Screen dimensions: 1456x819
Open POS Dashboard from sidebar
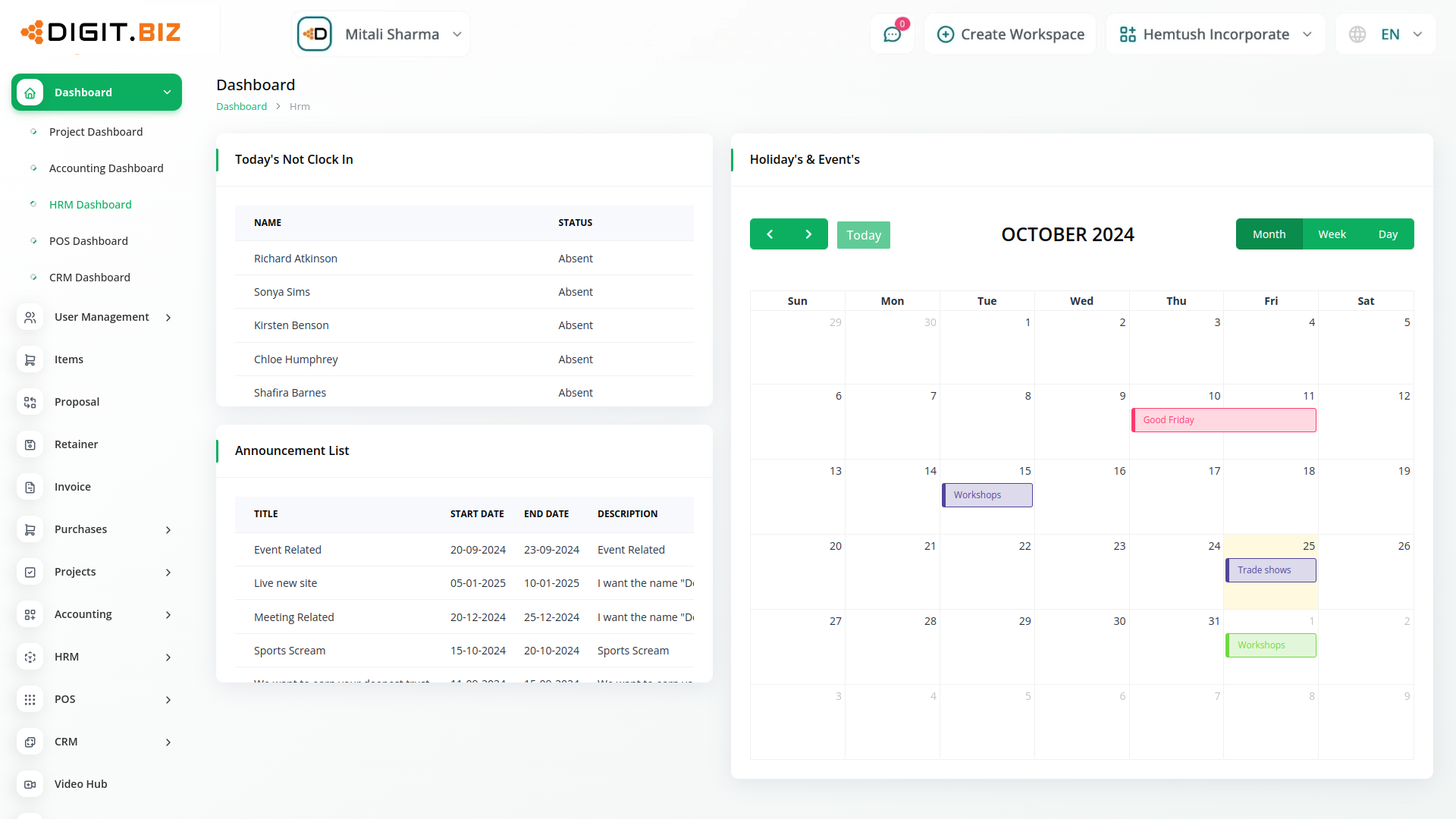pos(88,241)
